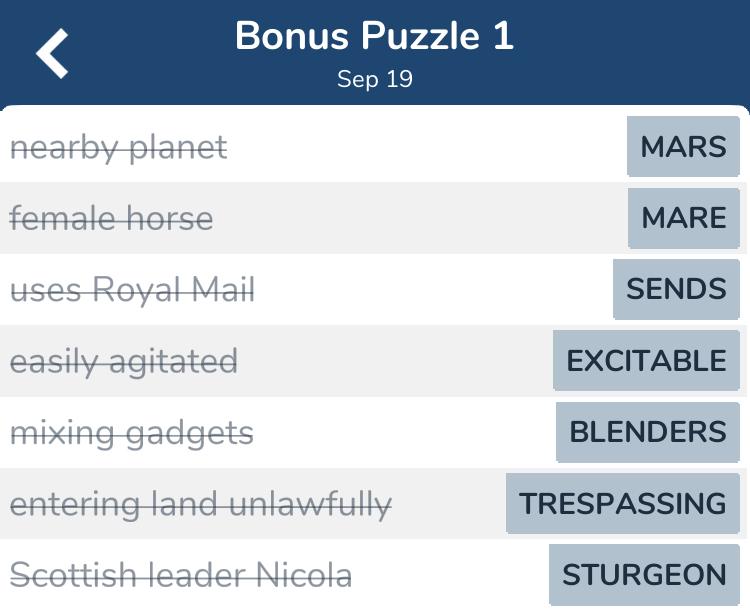The image size is (750, 611).
Task: Select the 'uses Royal Mail' clue
Action: point(132,290)
